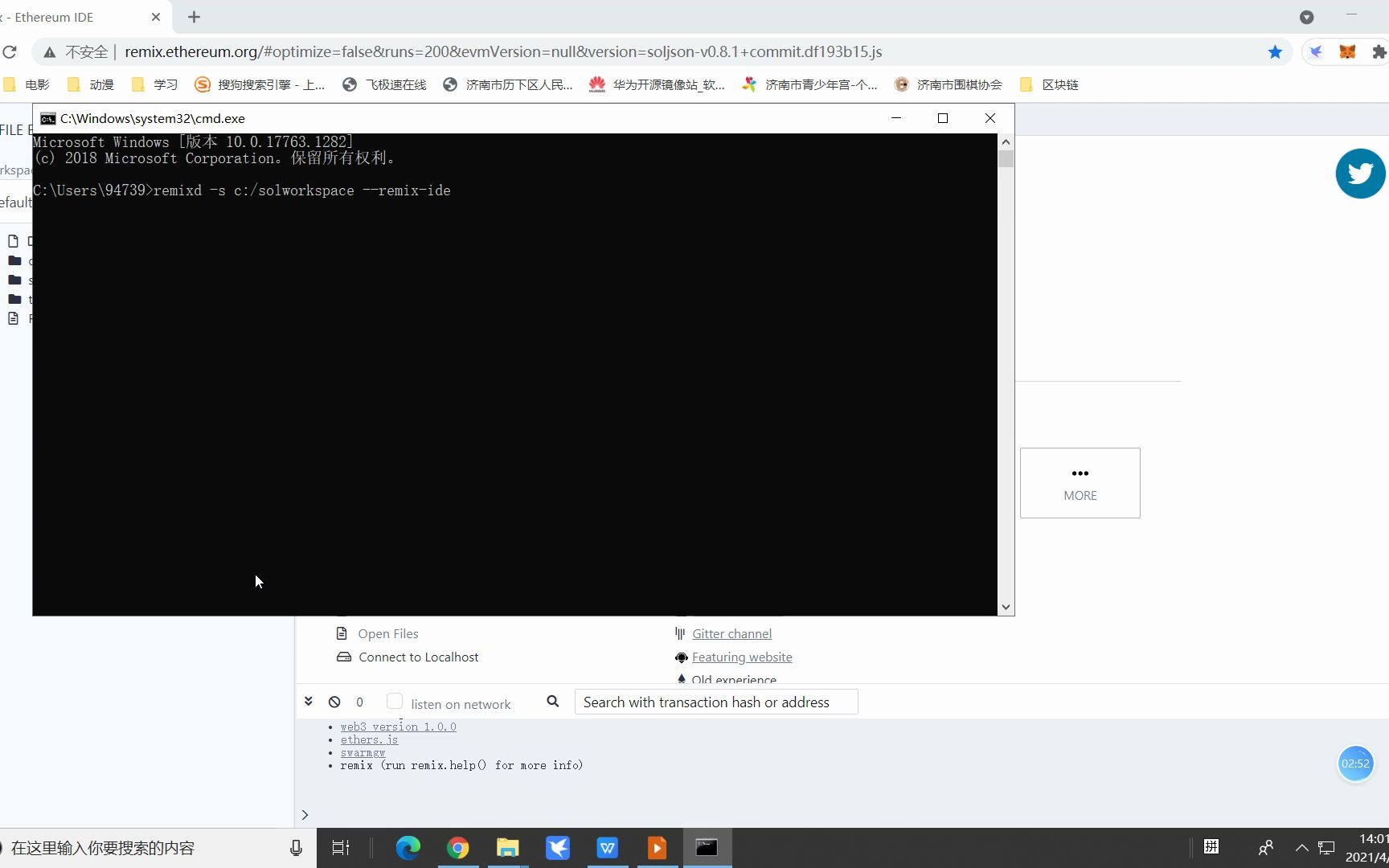The image size is (1389, 868).
Task: Click the cmd scrollbar thumb
Action: pos(1006,159)
